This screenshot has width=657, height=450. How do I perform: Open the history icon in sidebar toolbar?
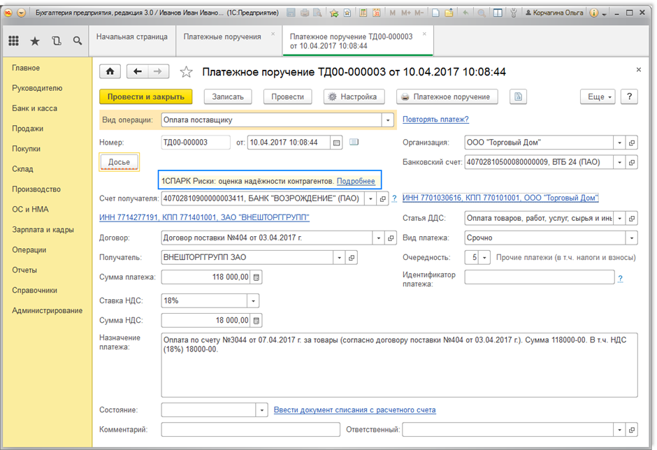click(x=56, y=41)
